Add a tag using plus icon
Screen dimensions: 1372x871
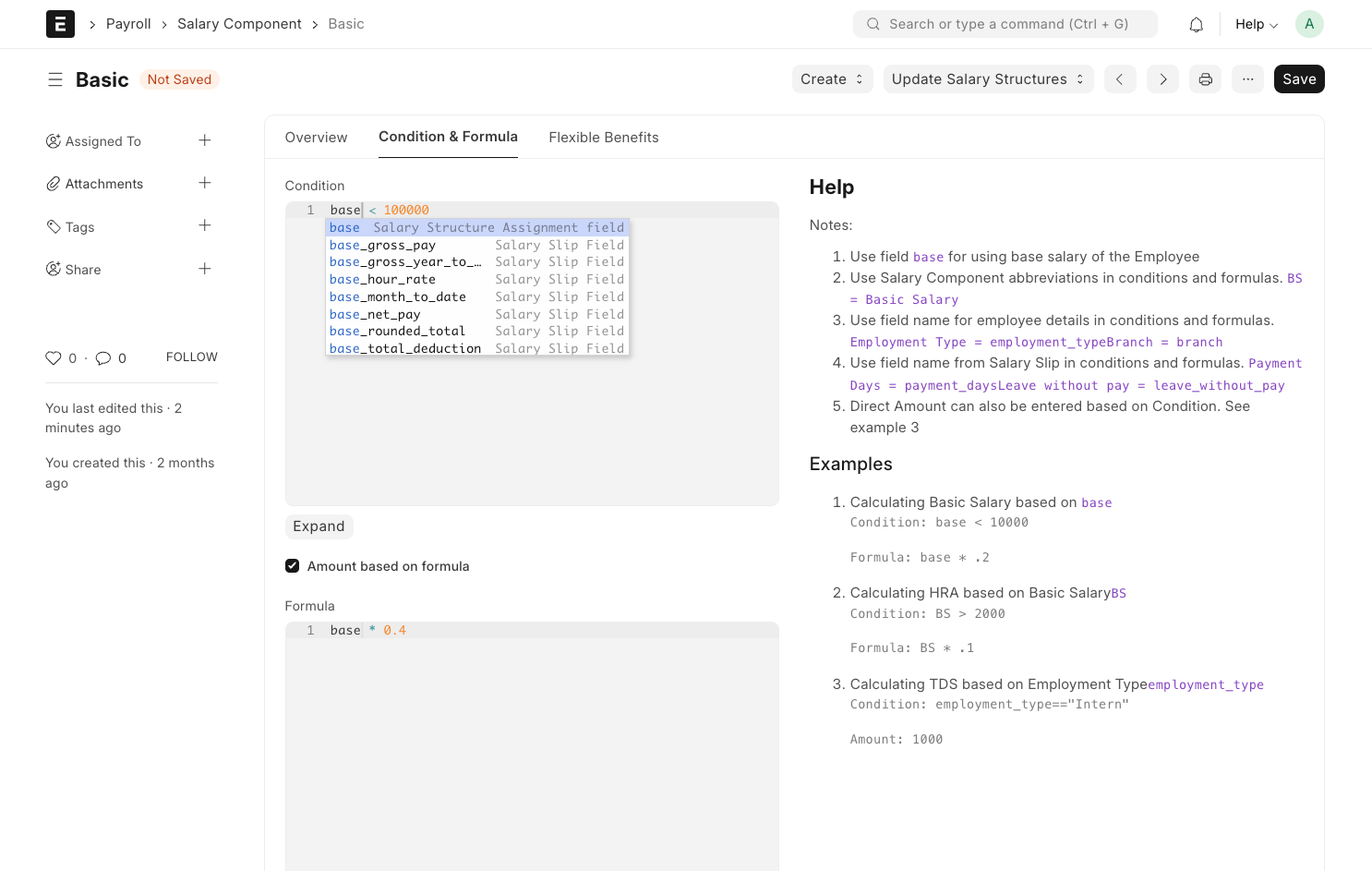[x=205, y=226]
